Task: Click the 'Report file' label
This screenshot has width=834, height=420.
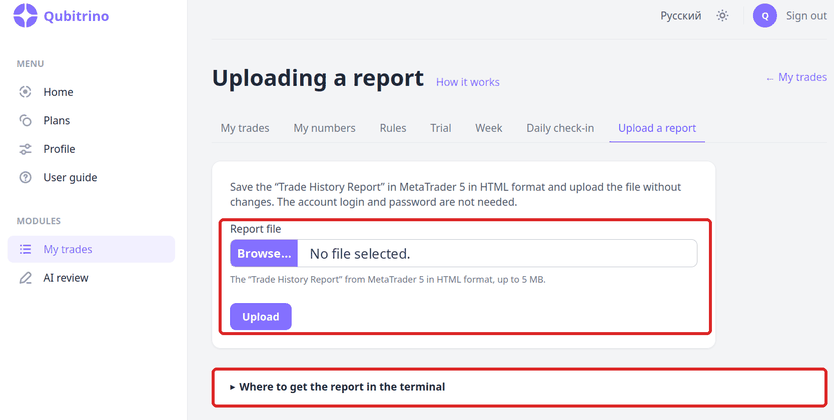Action: (255, 229)
